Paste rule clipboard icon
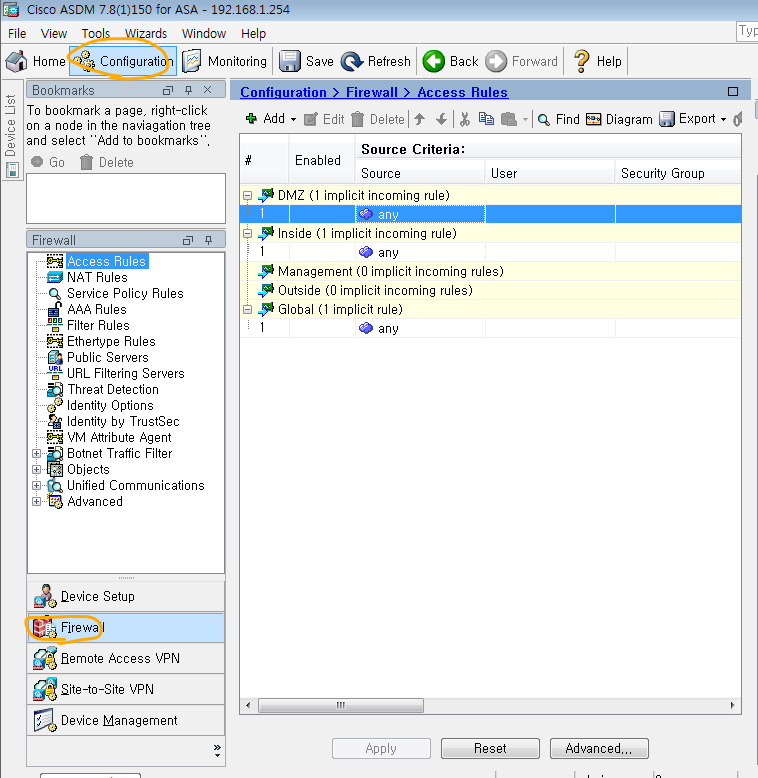The height and width of the screenshot is (778, 758). tap(508, 119)
